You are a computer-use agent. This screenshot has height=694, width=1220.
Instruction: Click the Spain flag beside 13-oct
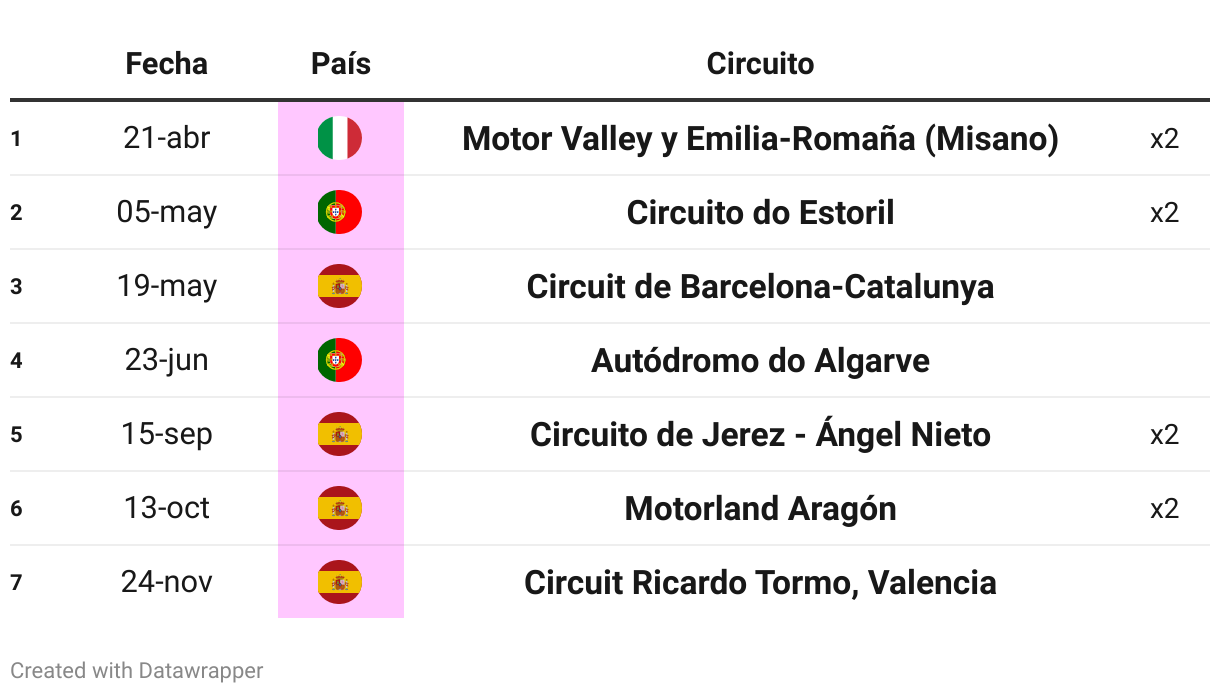click(340, 508)
